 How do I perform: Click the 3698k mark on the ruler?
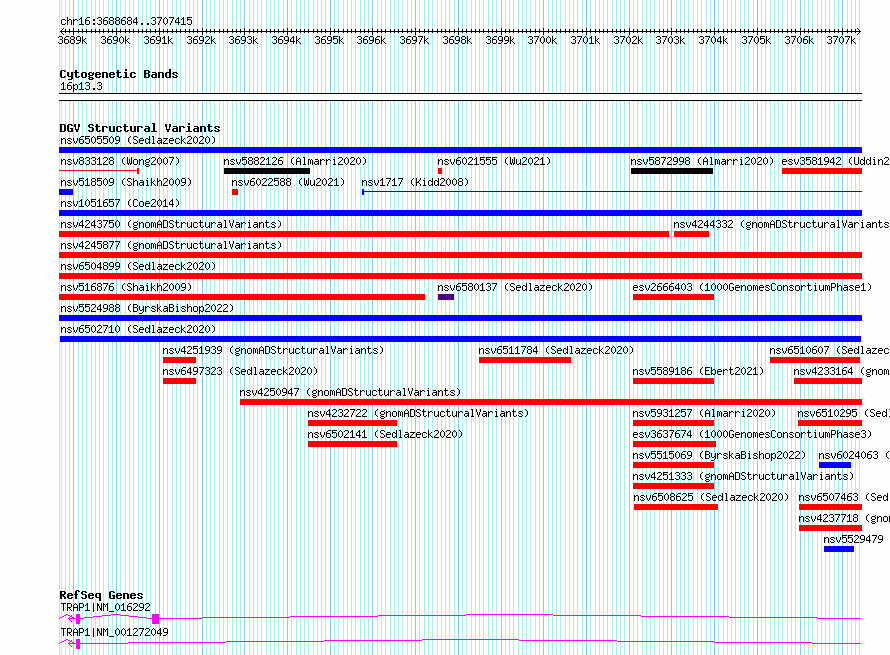(457, 40)
